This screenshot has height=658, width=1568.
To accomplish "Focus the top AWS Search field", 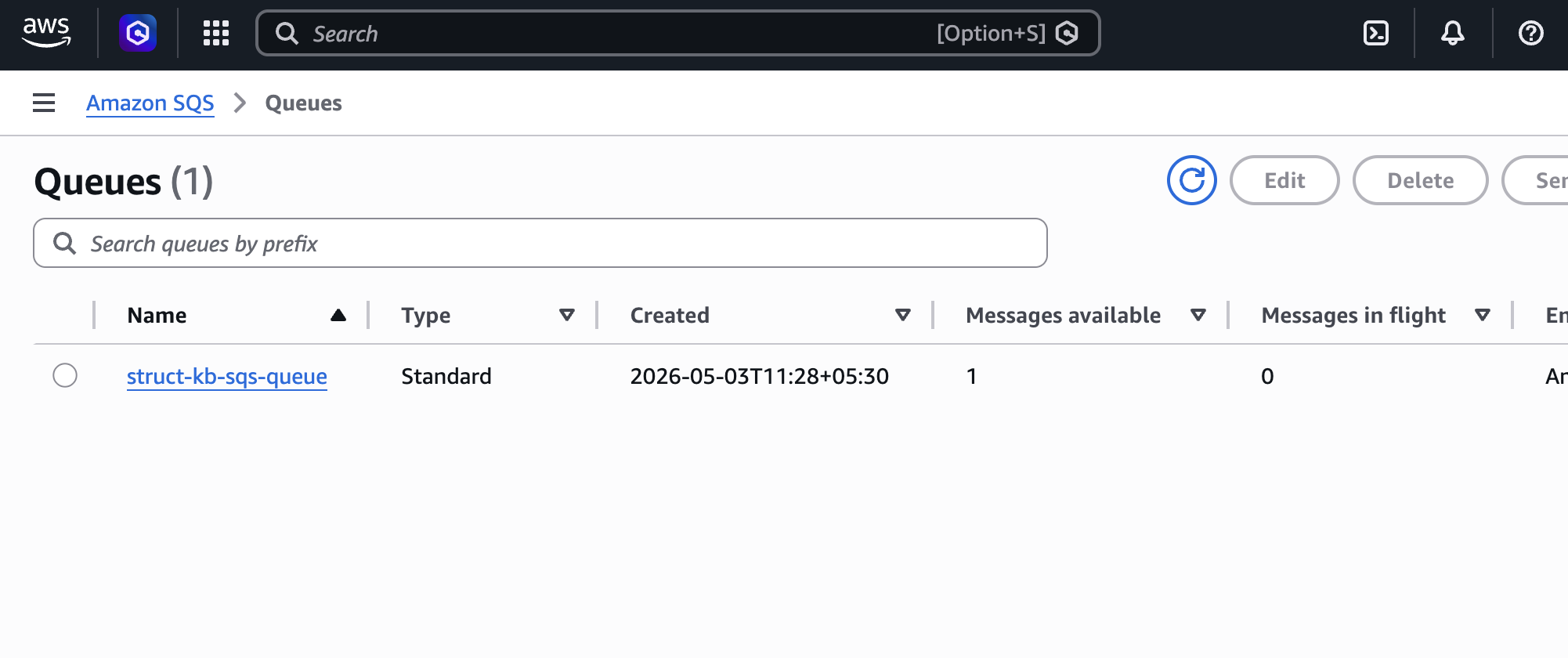I will click(678, 33).
